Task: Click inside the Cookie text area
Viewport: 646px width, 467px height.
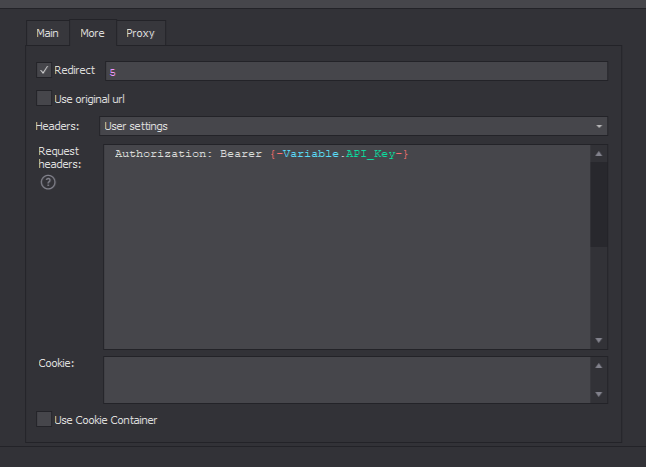Action: tap(346, 380)
